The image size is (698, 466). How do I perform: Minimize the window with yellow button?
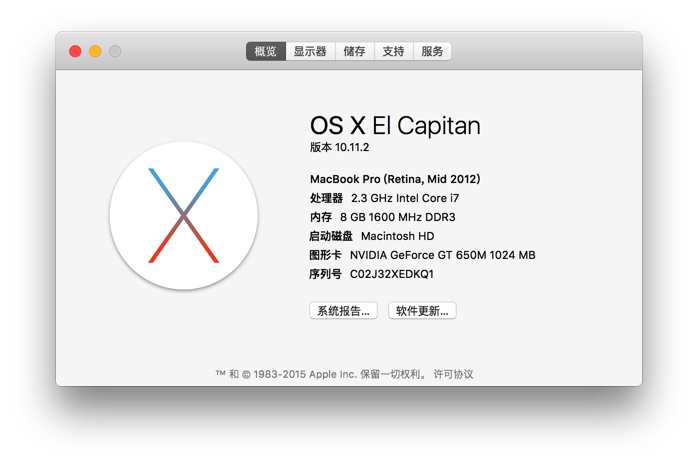pyautogui.click(x=95, y=51)
